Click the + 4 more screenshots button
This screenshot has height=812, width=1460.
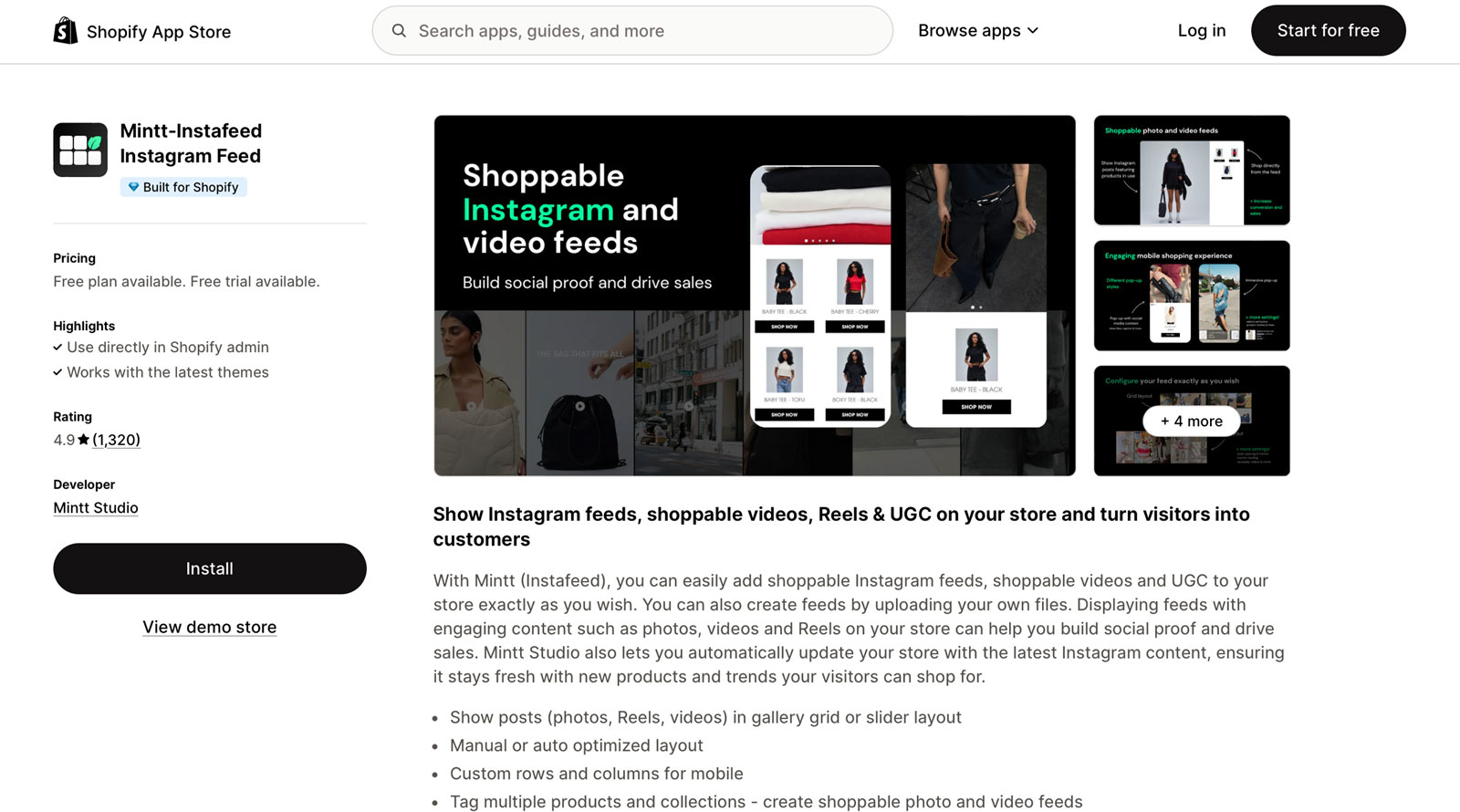(x=1192, y=421)
